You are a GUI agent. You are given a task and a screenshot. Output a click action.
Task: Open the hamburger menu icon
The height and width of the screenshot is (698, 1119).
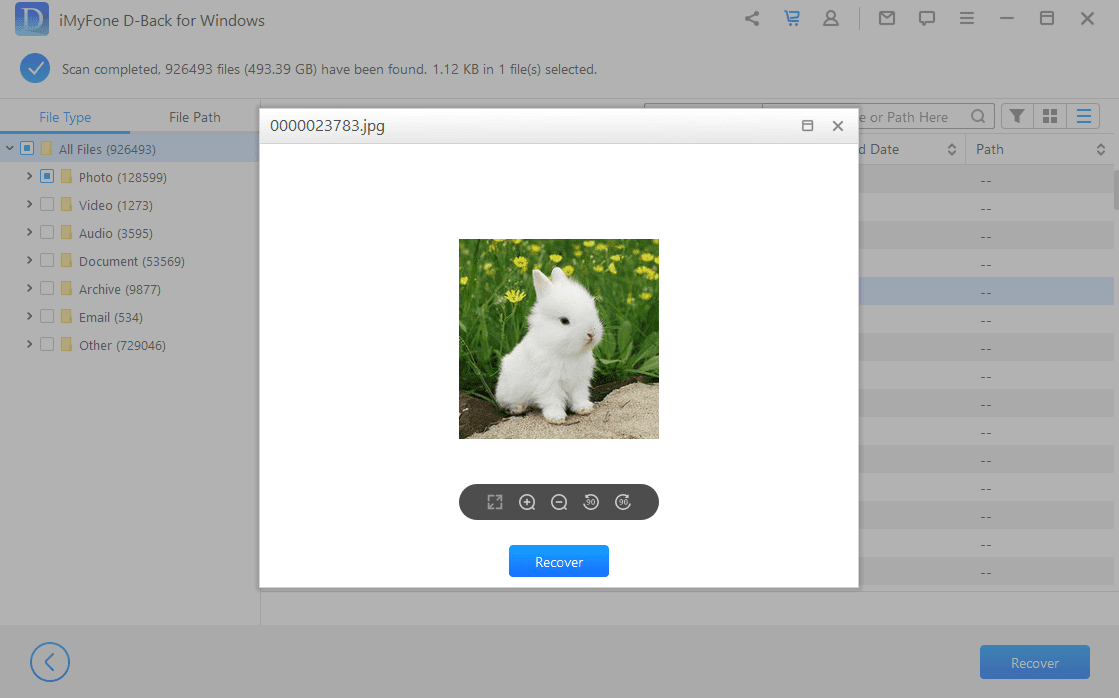coord(966,19)
